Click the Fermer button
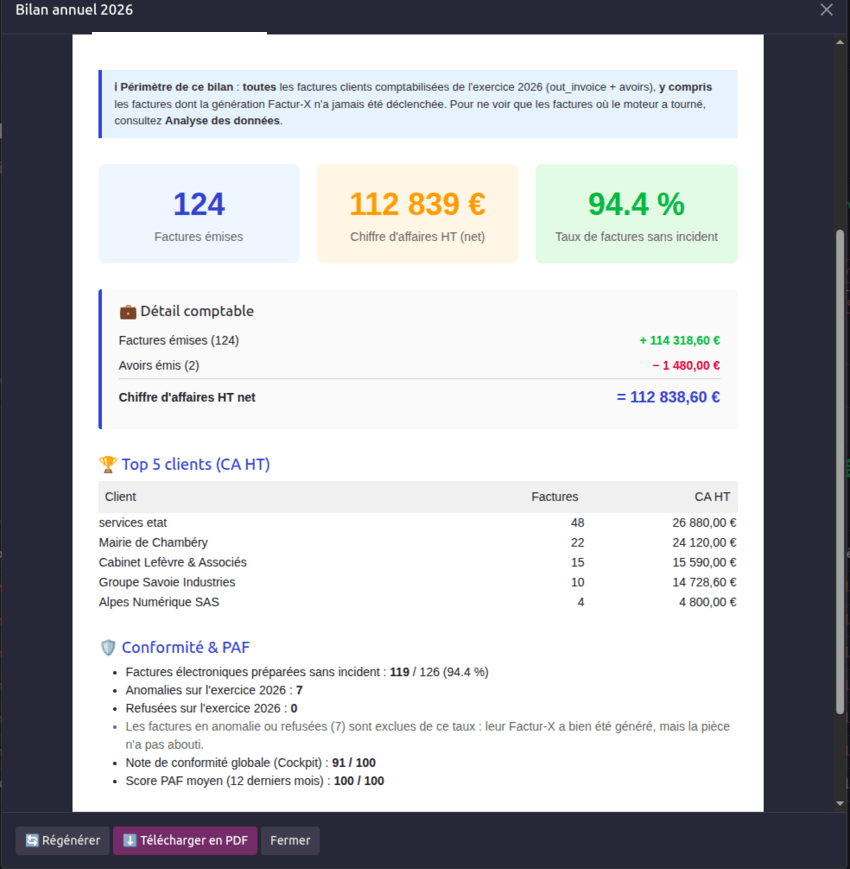Screen dimensions: 850x869 [290, 840]
